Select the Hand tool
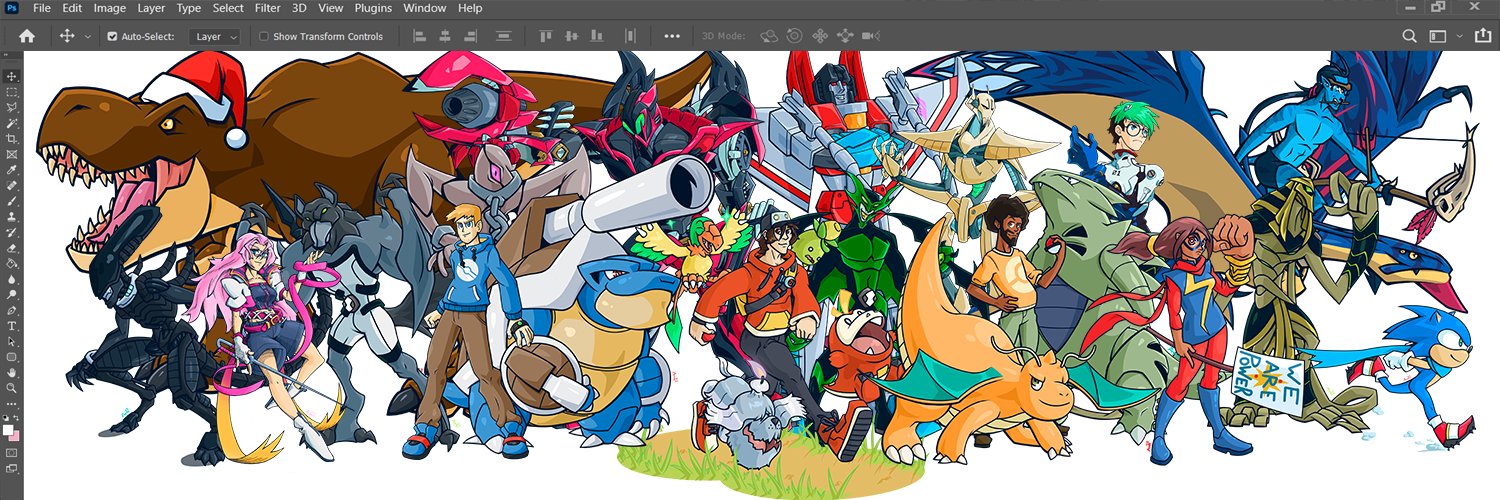 coord(12,372)
